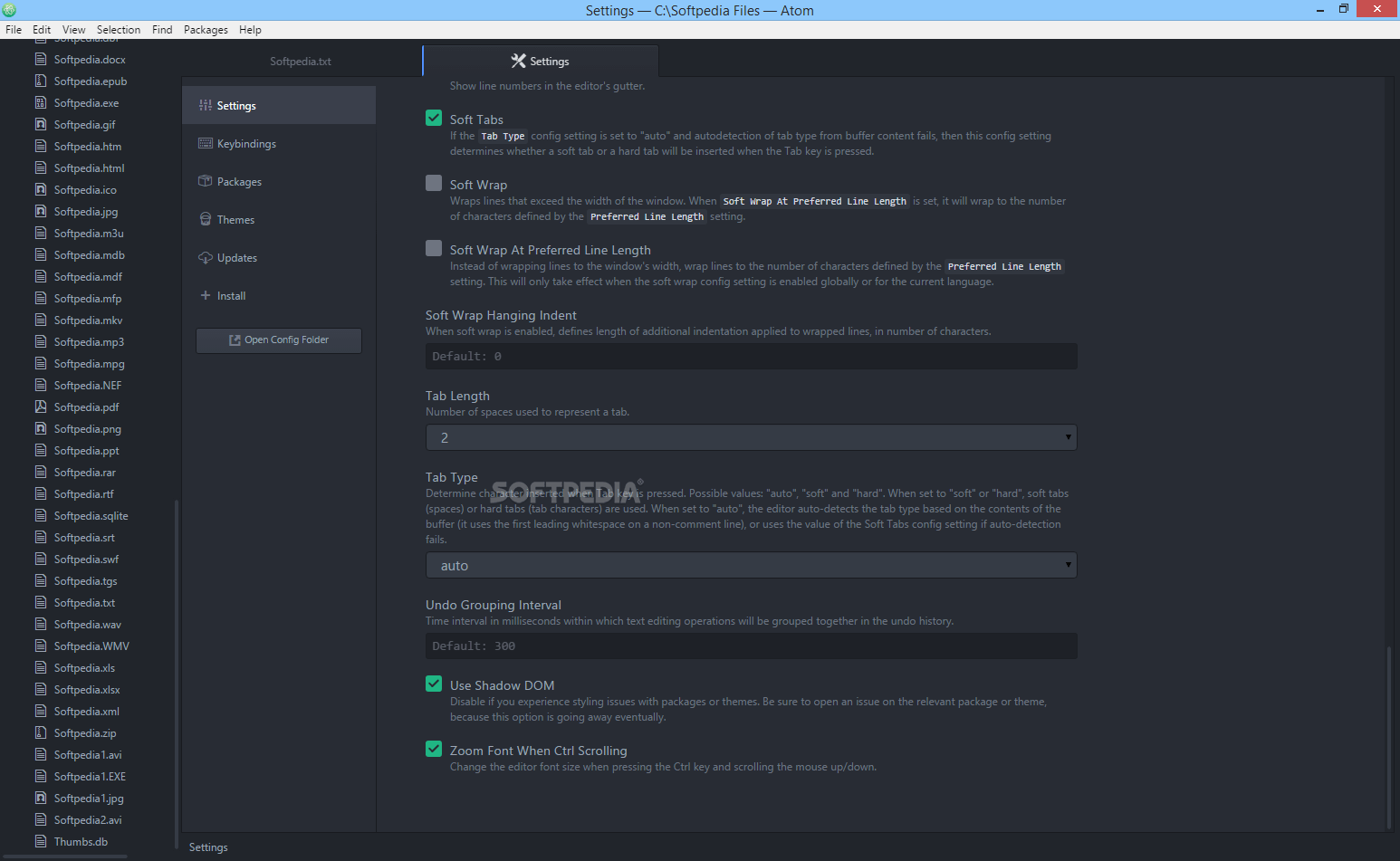Click the Atom logo in the title bar
This screenshot has width=1400, height=861.
[9, 10]
